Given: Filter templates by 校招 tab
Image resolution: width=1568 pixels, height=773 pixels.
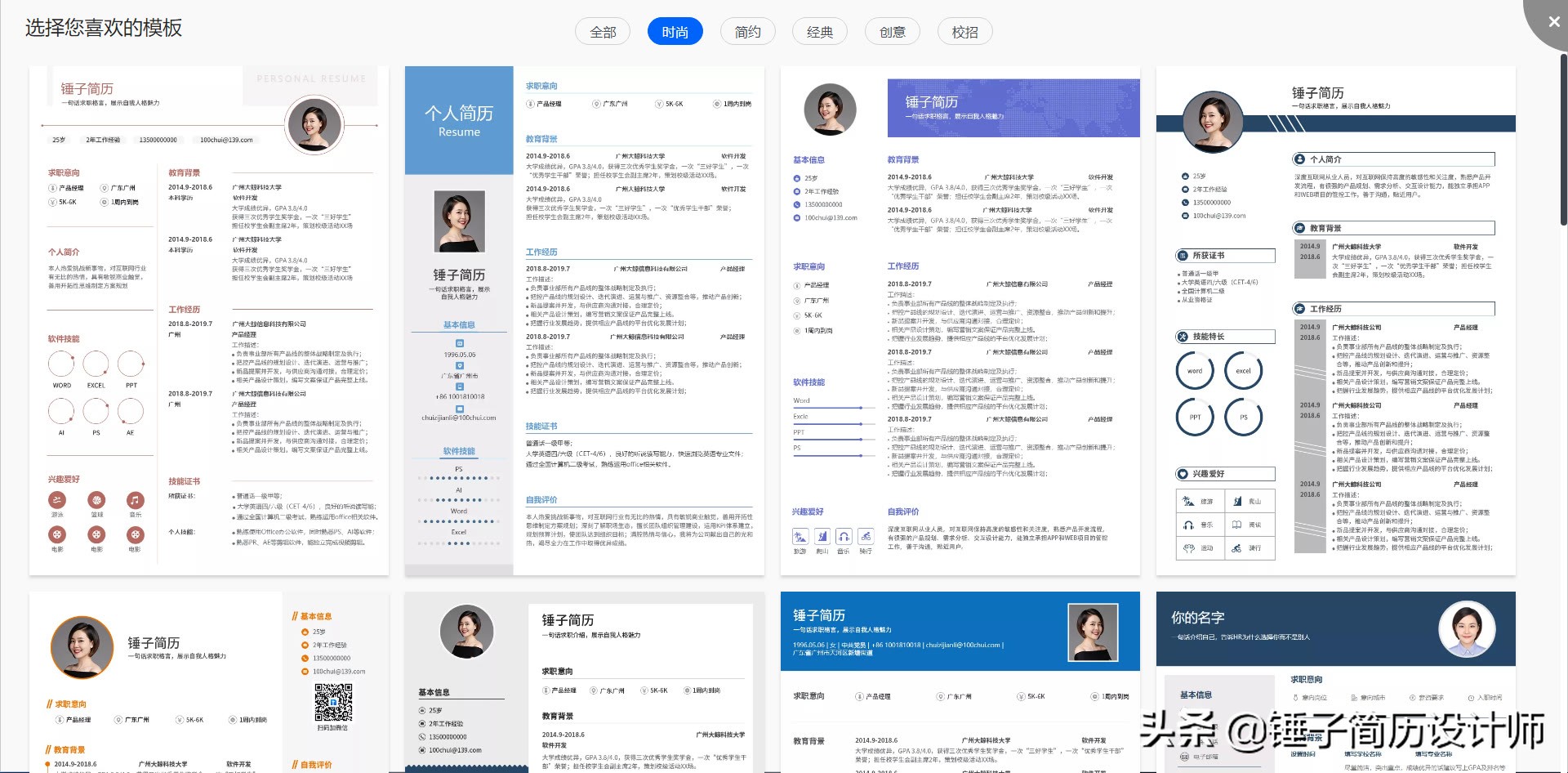Looking at the screenshot, I should coord(964,32).
